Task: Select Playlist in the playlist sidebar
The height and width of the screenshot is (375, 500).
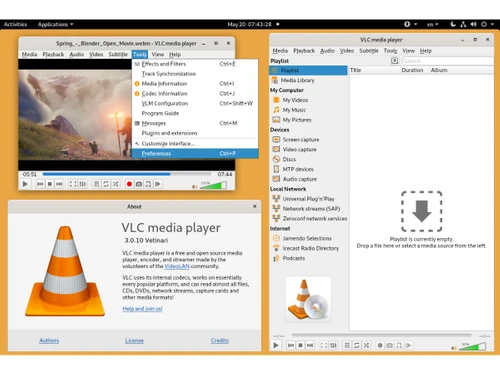Action: click(x=308, y=70)
